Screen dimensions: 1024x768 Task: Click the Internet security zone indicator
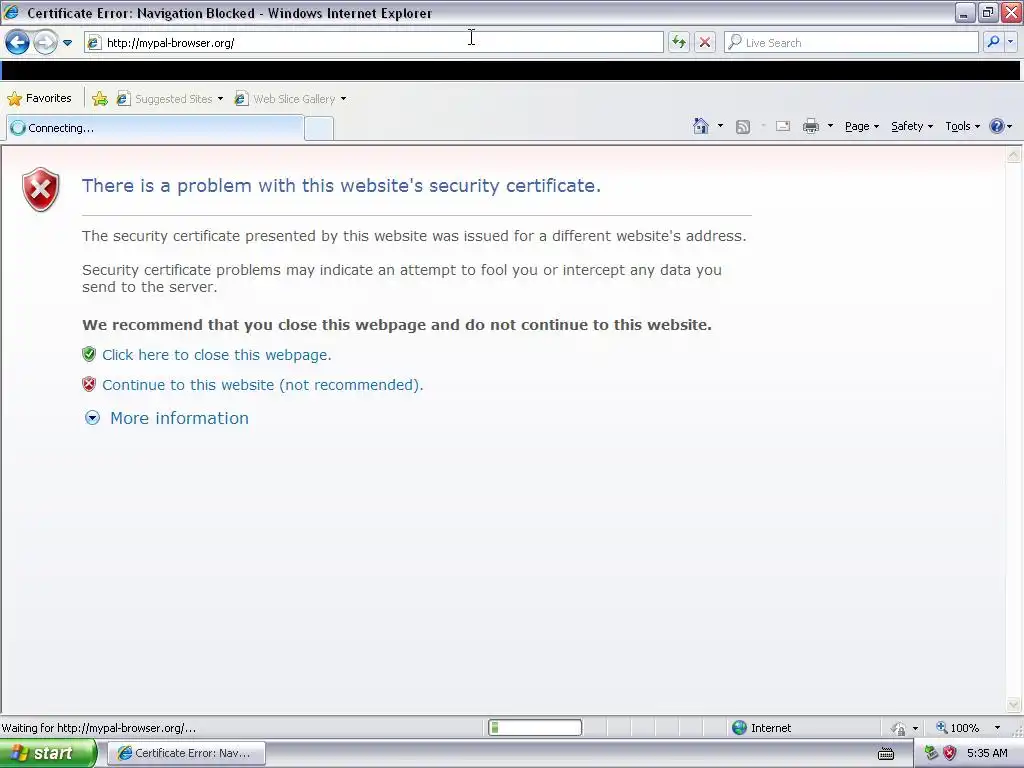pos(761,728)
